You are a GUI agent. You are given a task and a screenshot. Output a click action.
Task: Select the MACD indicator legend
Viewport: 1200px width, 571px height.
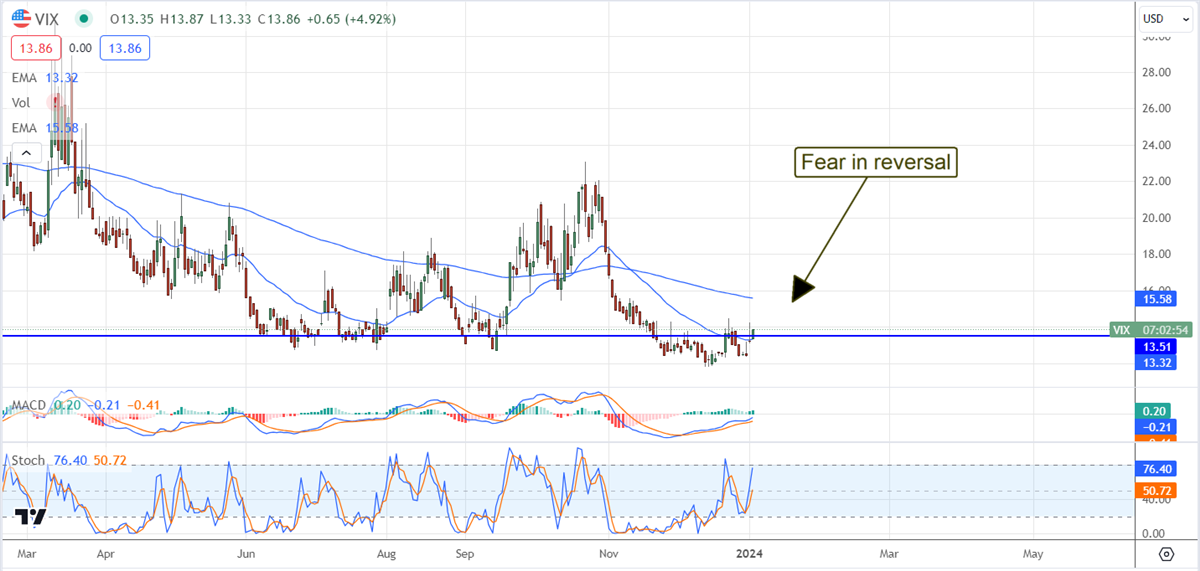28,405
